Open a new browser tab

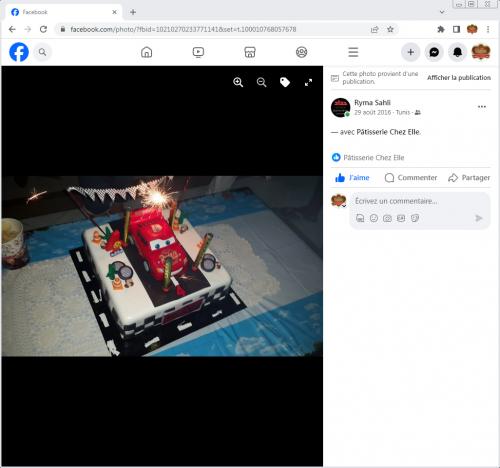[133, 12]
